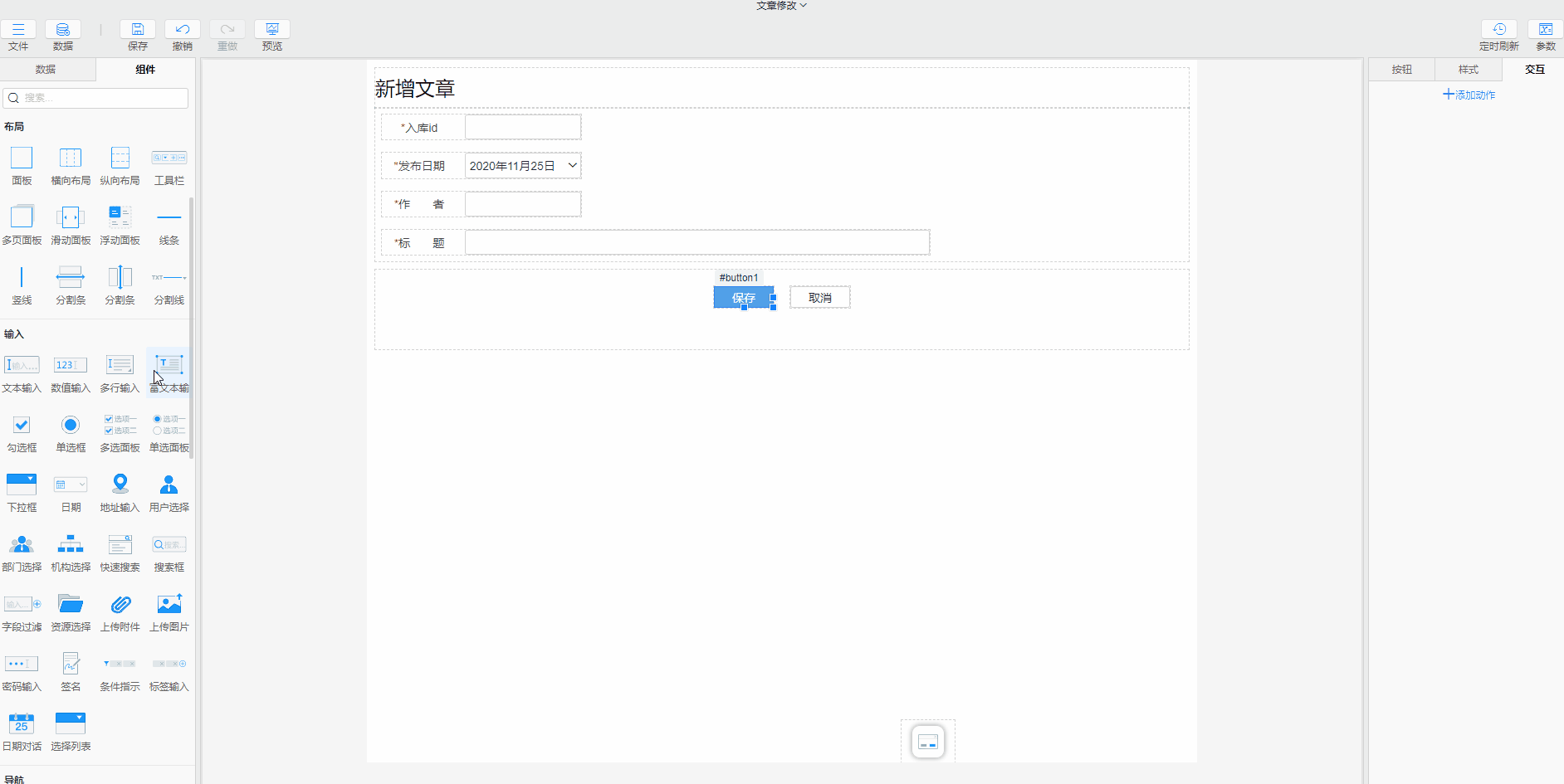This screenshot has height=784, width=1564.
Task: Select the 上传图片 upload image component
Action: 169,605
